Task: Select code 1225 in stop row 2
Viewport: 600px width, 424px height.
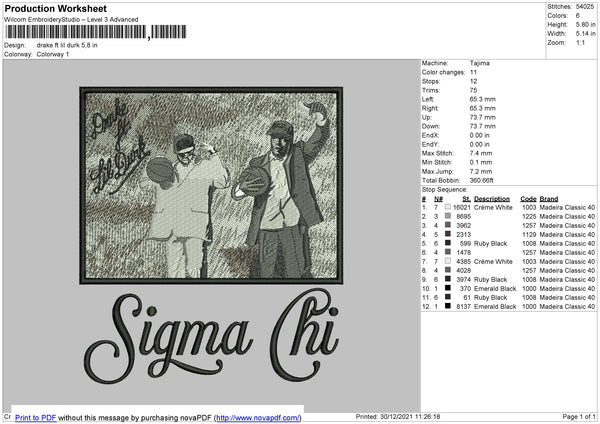Action: [x=529, y=217]
